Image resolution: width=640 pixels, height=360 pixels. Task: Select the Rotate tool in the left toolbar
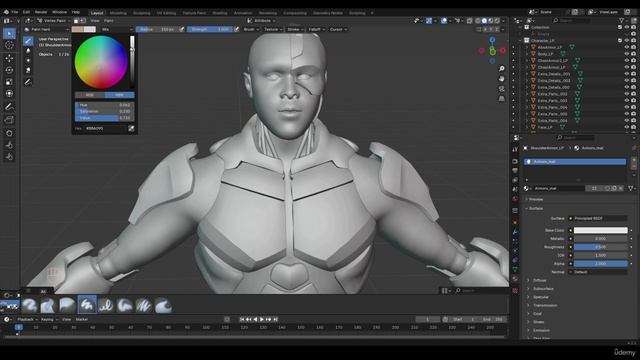pos(9,70)
